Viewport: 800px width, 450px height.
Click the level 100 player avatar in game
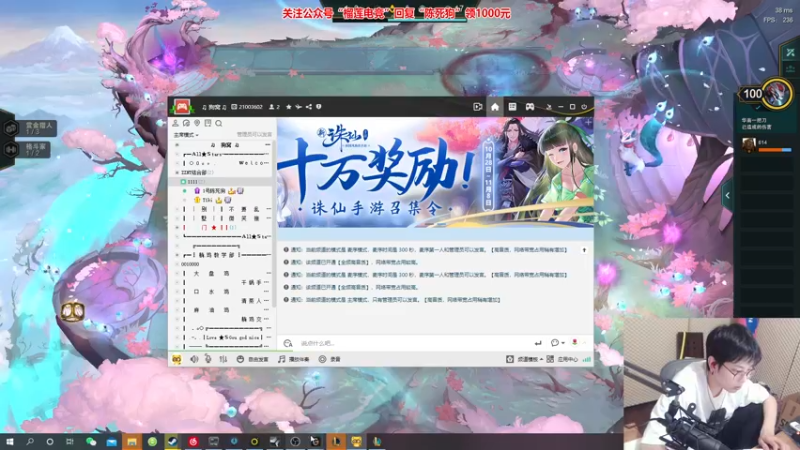(776, 93)
